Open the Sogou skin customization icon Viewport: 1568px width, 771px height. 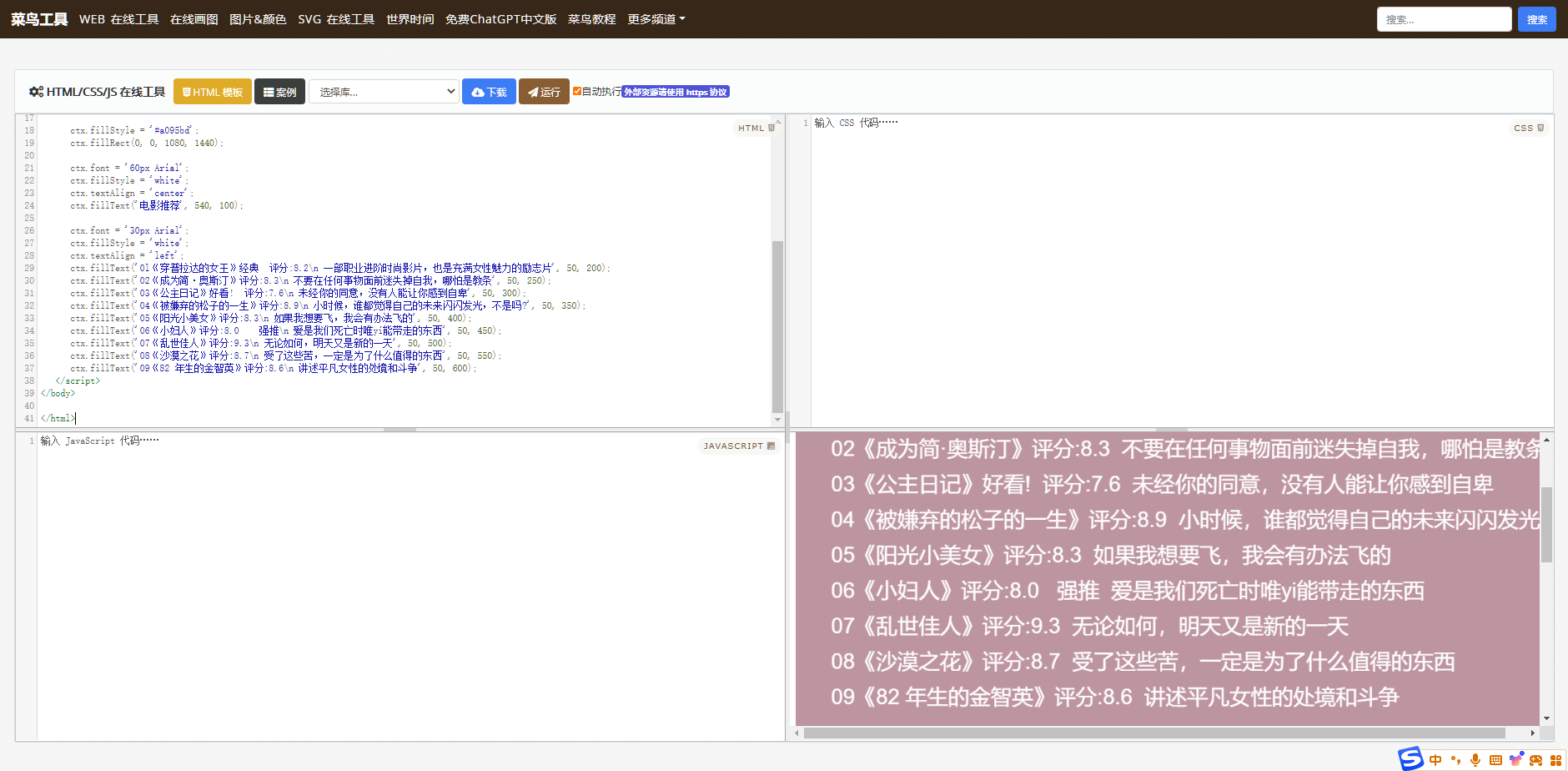pos(1517,759)
